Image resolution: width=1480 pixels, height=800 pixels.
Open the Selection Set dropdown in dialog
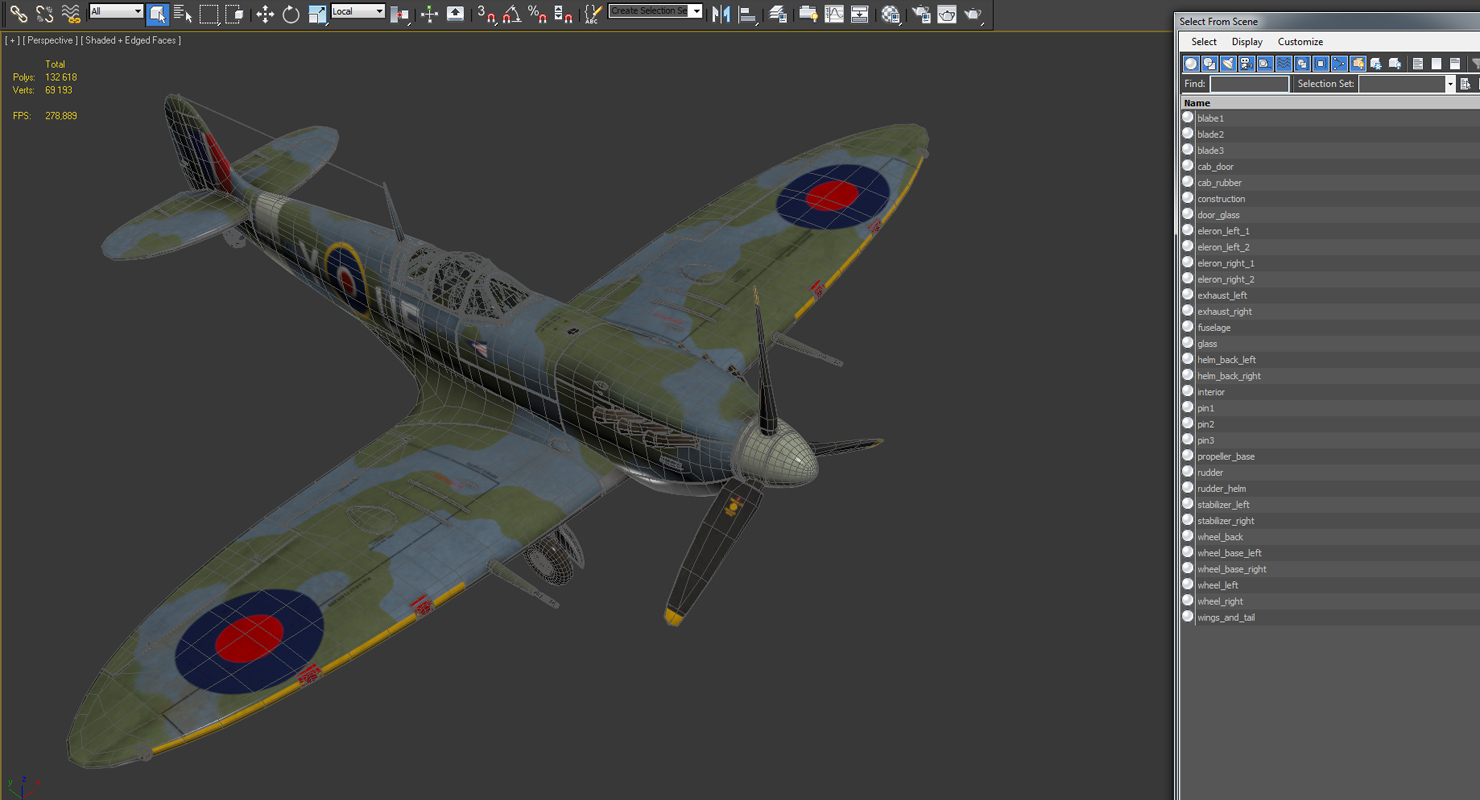(1449, 84)
